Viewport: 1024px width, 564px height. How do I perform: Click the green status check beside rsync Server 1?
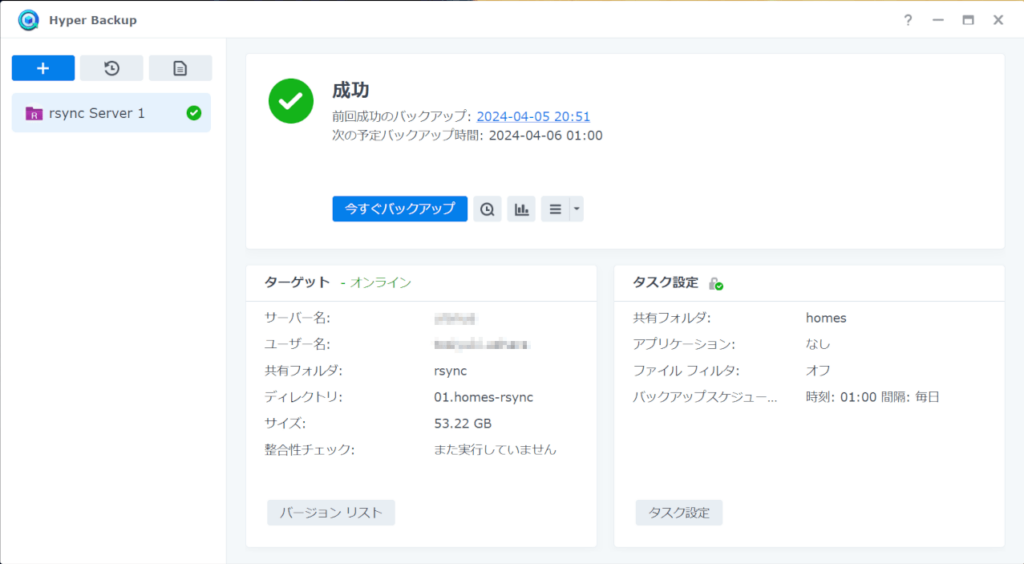point(194,113)
